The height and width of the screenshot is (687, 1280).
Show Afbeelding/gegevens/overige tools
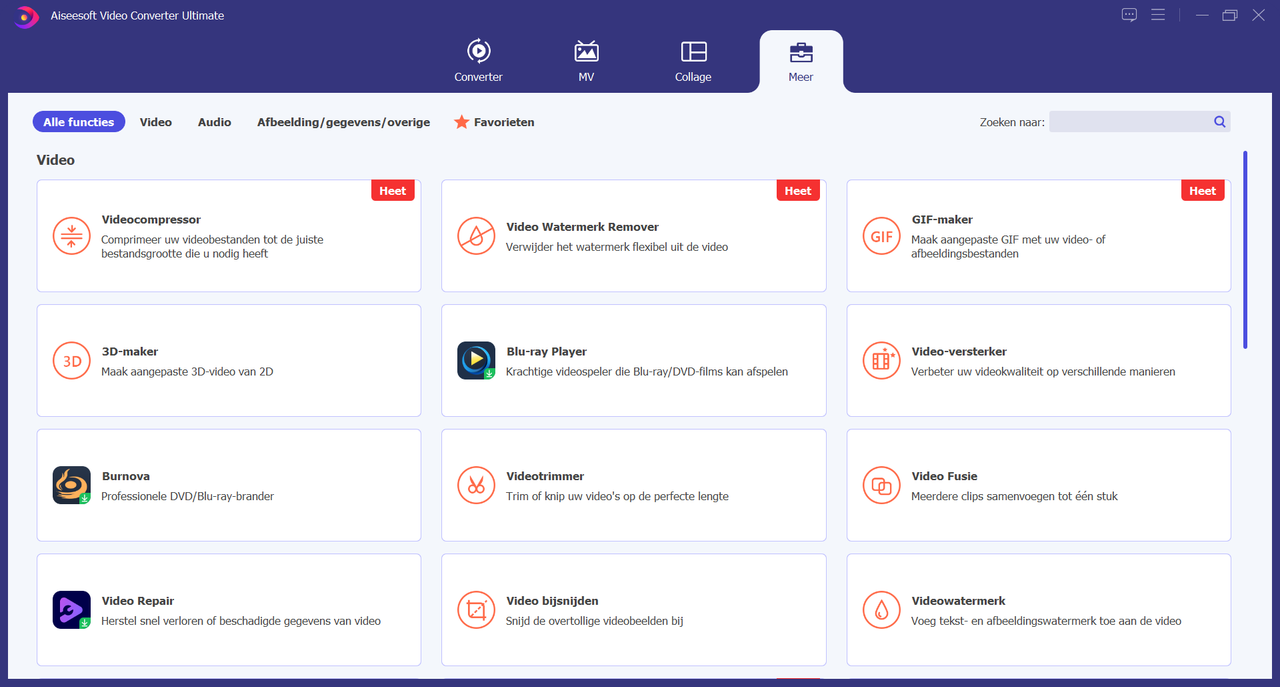tap(343, 122)
